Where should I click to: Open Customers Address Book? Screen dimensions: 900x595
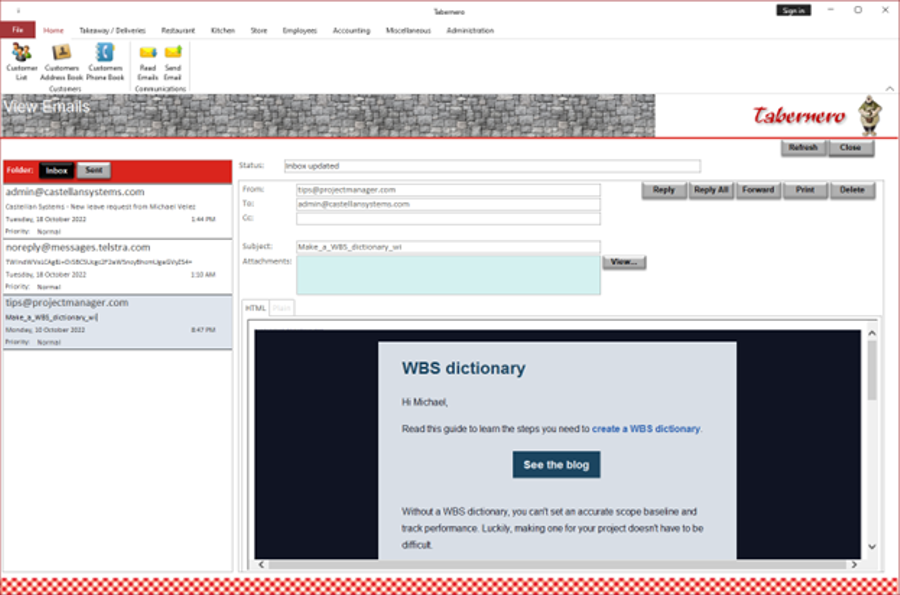(61, 62)
